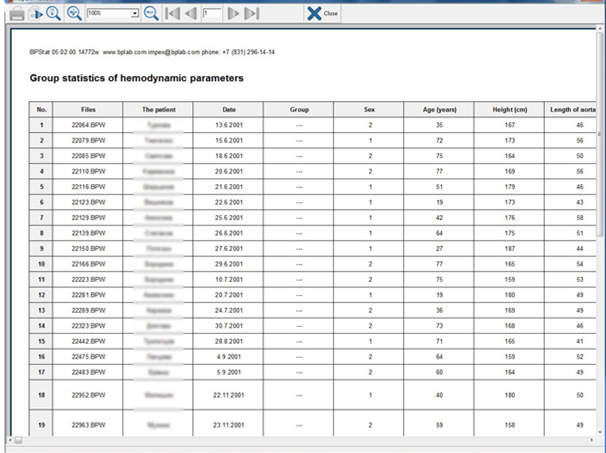Click the BPStat version header line
The image size is (606, 453).
click(x=152, y=52)
